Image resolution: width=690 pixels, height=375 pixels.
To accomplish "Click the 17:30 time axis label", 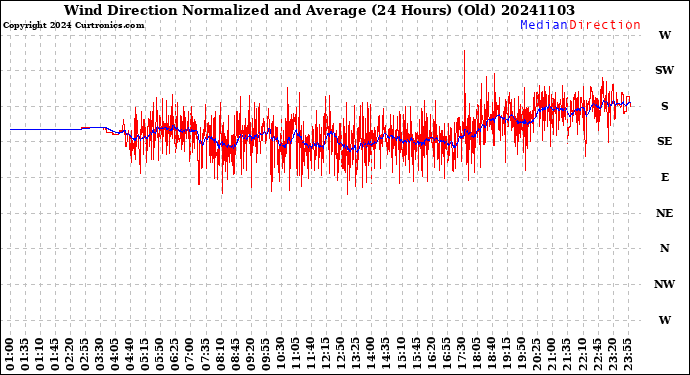I will point(461,355).
